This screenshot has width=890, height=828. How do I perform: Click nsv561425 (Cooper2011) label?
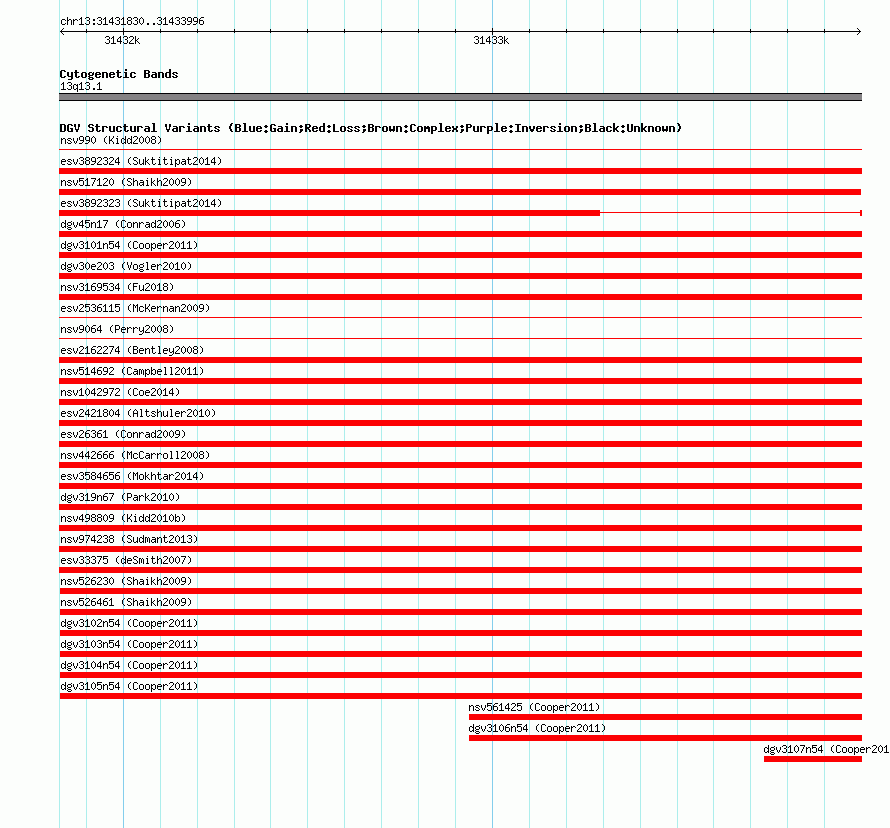(x=534, y=707)
